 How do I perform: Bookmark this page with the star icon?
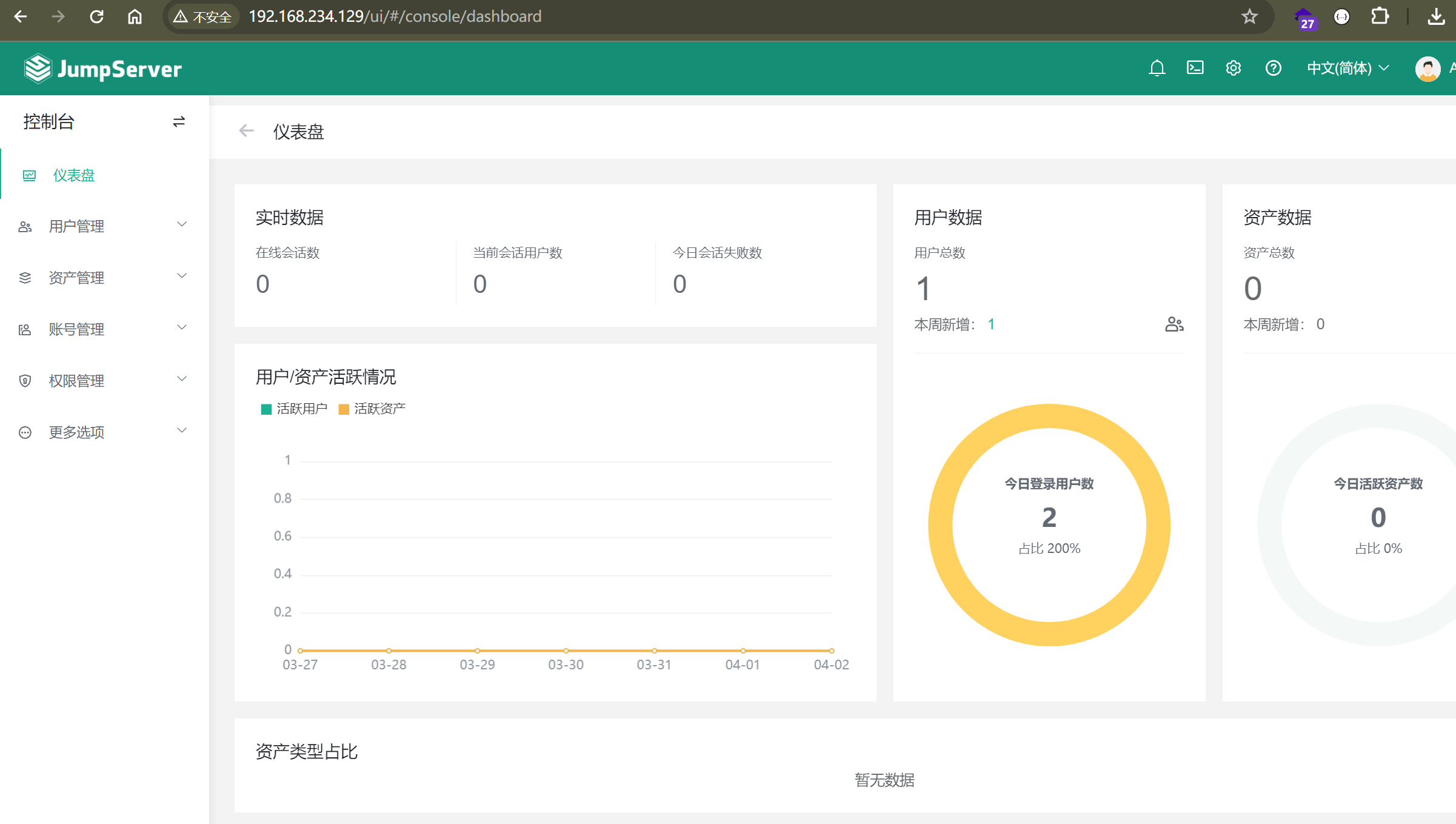pyautogui.click(x=1249, y=16)
